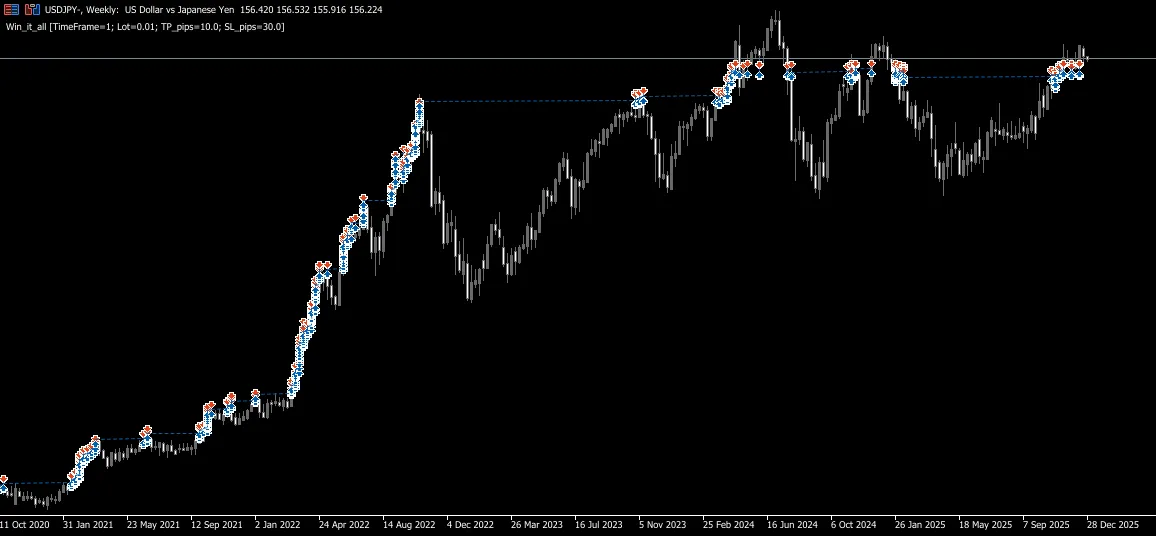Click the open price value 156.420
The image size is (1156, 536).
257,10
